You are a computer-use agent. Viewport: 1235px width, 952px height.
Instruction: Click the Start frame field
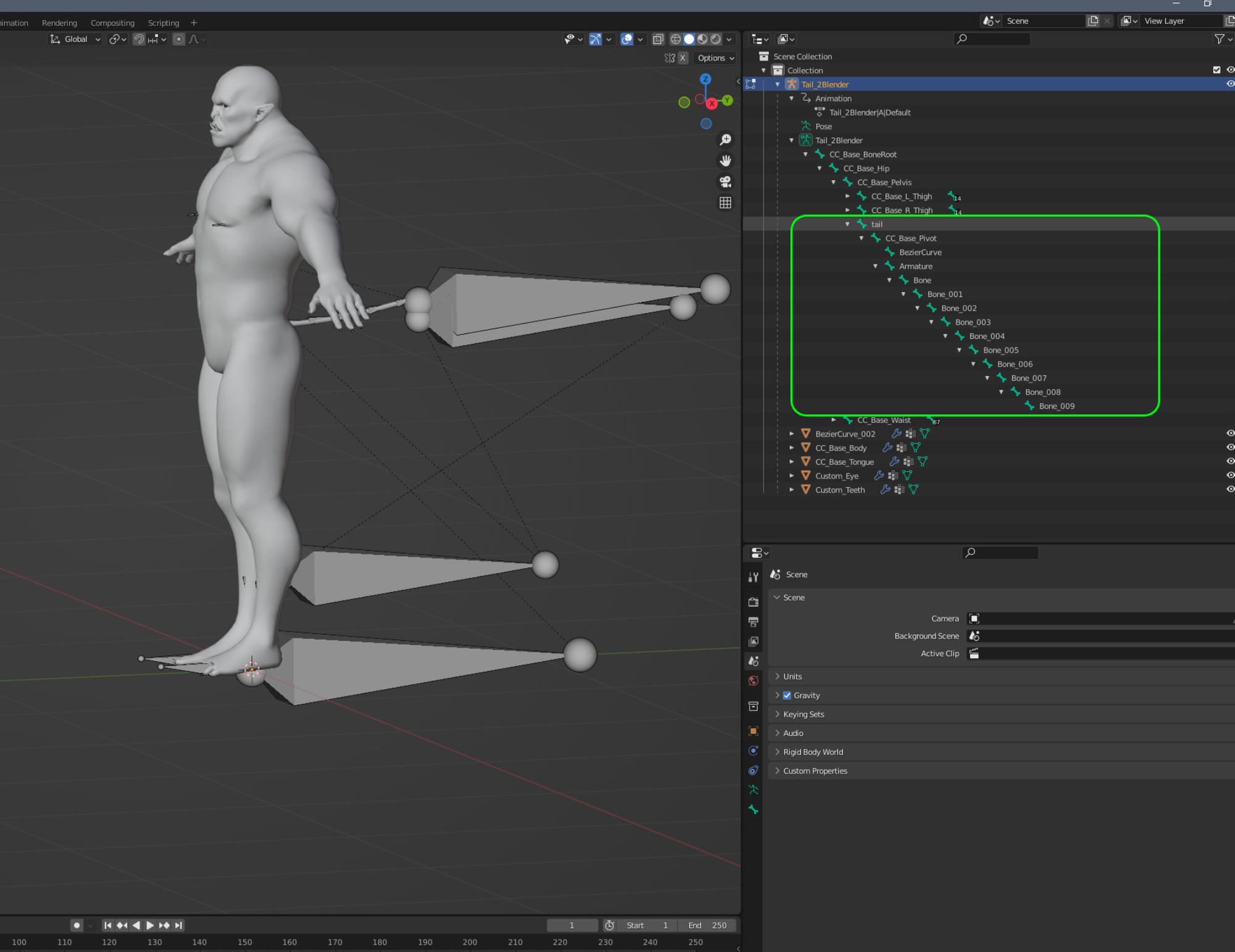[647, 925]
